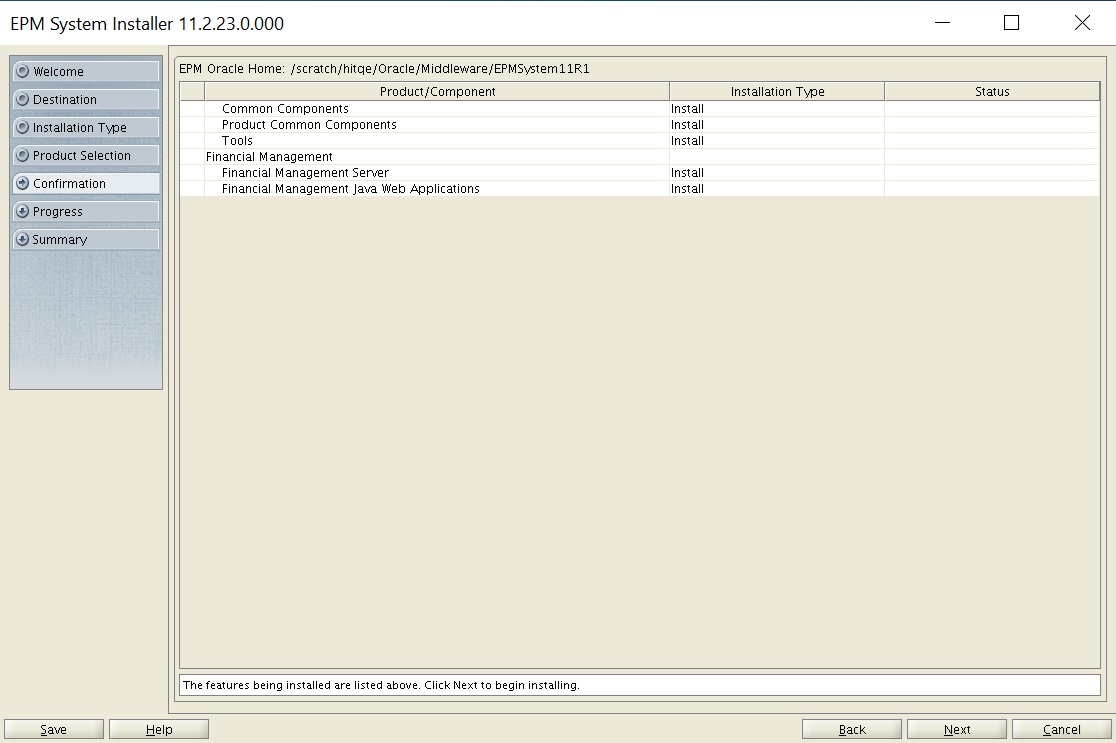Click Install cell for Common Components

point(777,109)
